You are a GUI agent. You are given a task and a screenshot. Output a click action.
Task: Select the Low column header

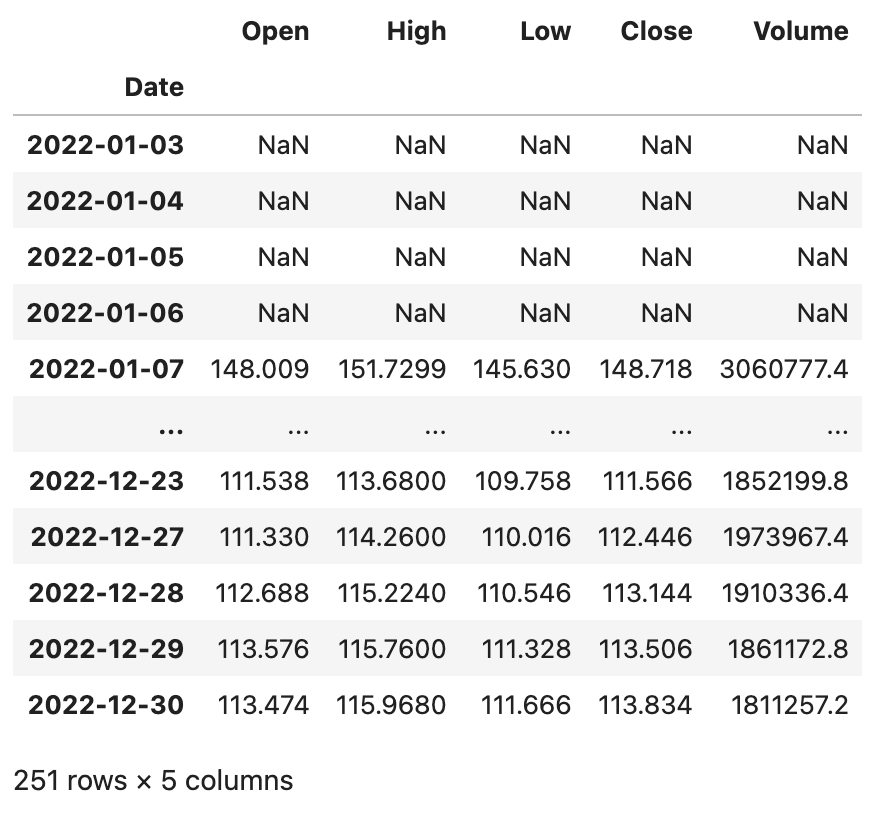coord(545,31)
